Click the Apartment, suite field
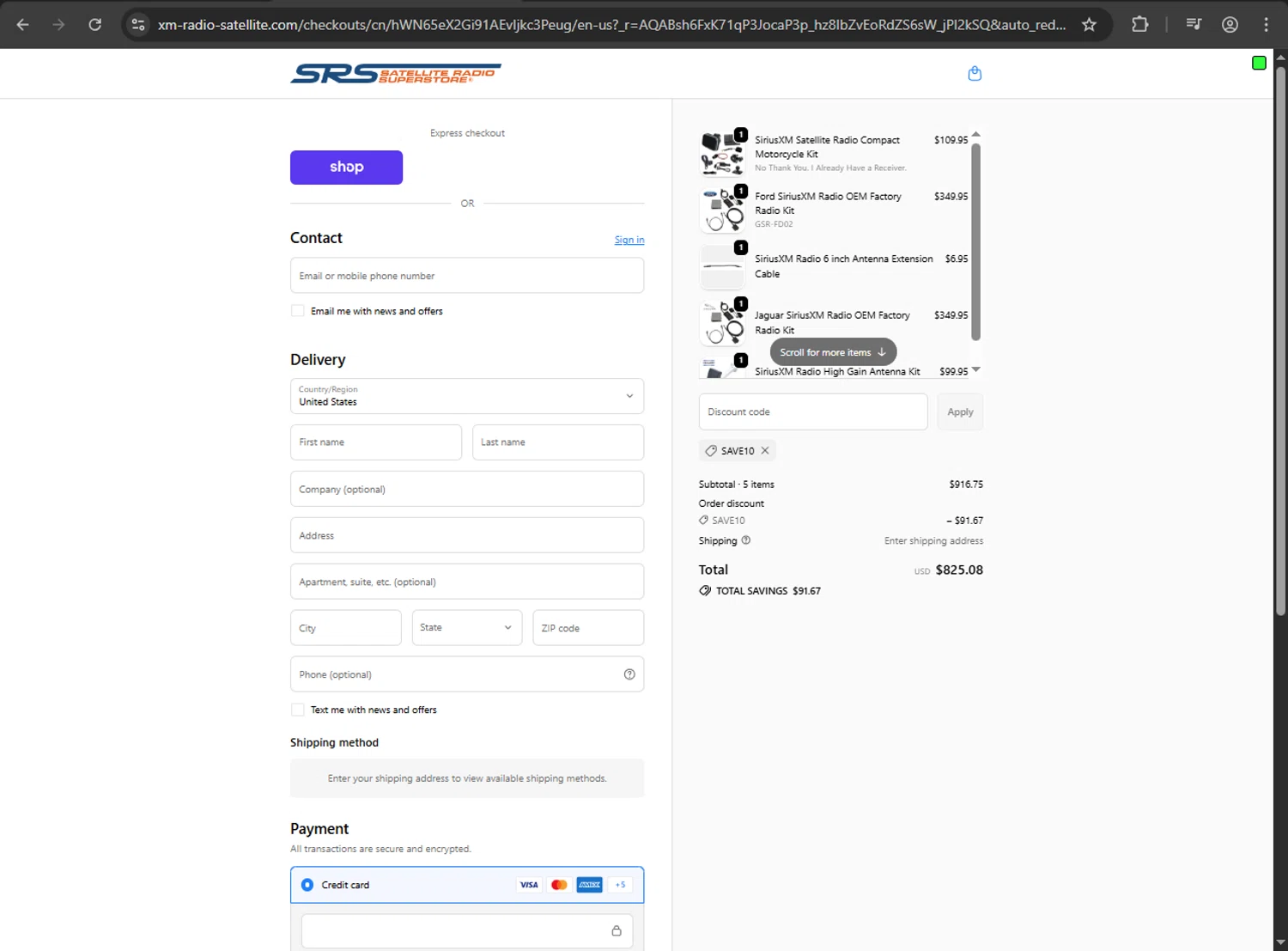1288x951 pixels. coord(467,582)
